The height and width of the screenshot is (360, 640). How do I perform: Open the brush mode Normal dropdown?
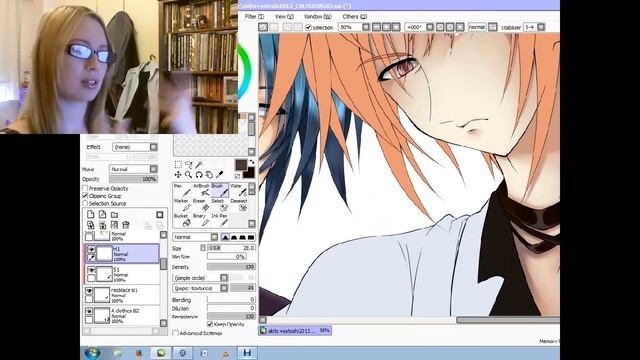pyautogui.click(x=196, y=237)
